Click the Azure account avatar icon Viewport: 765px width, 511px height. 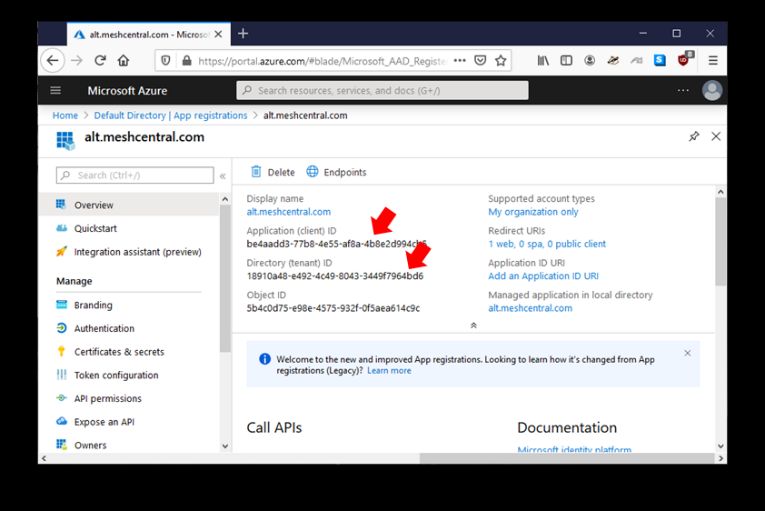[x=712, y=91]
